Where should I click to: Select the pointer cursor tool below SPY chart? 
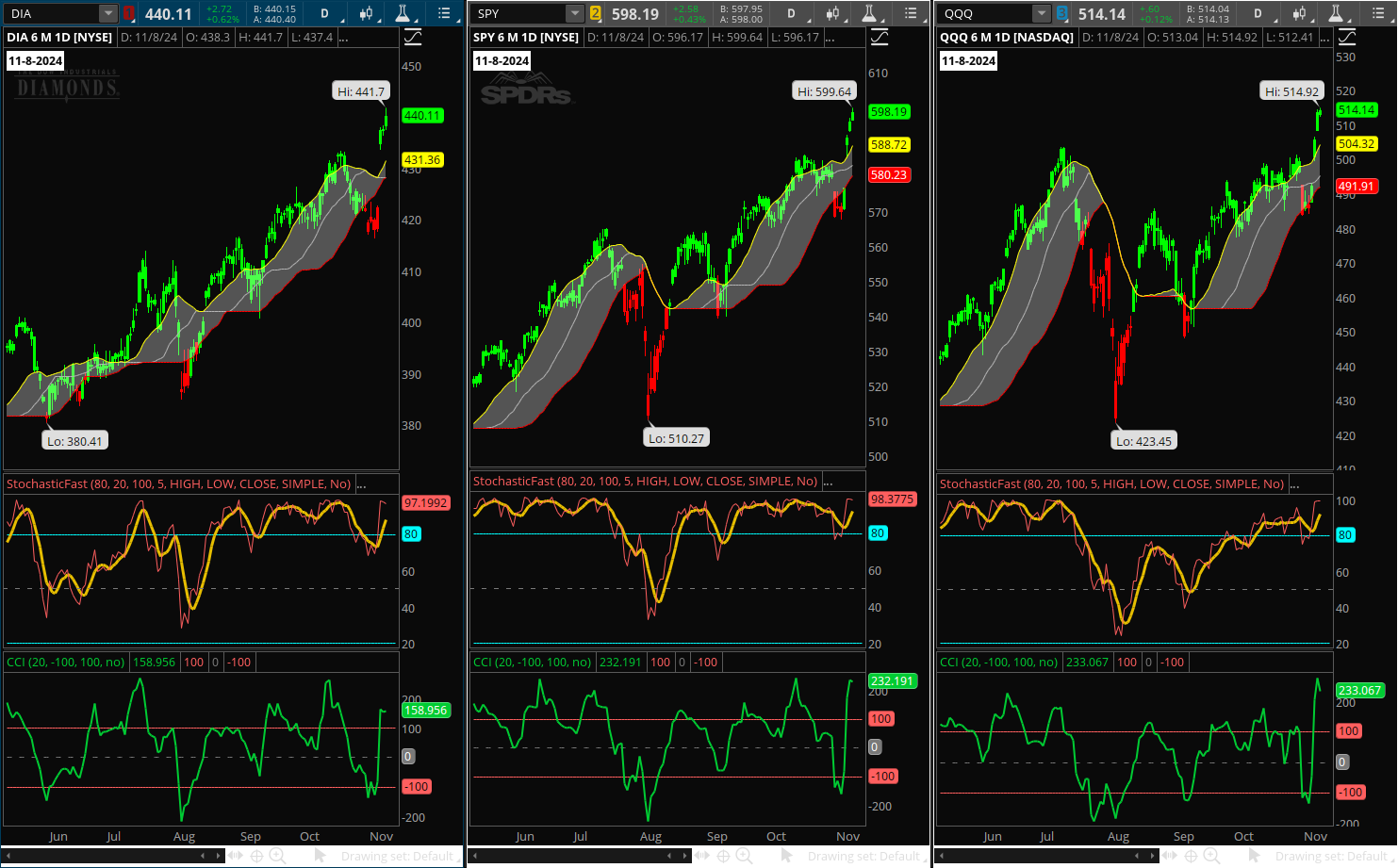[786, 856]
